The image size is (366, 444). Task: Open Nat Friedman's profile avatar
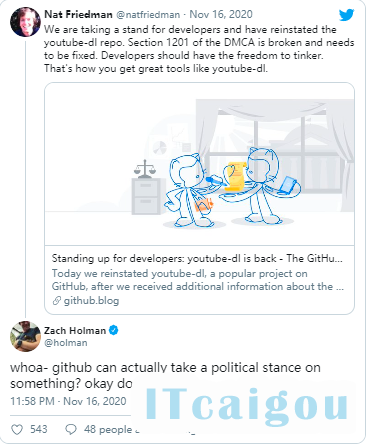coord(25,22)
